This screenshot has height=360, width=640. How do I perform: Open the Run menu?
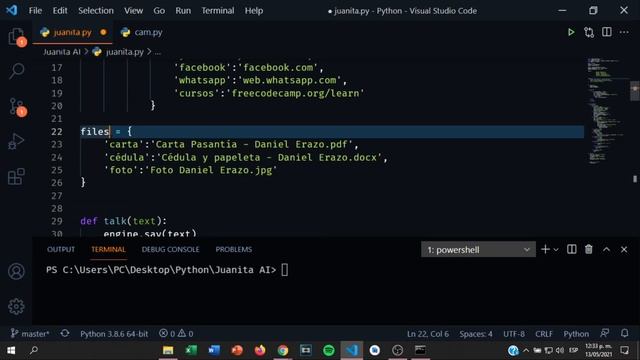click(183, 11)
